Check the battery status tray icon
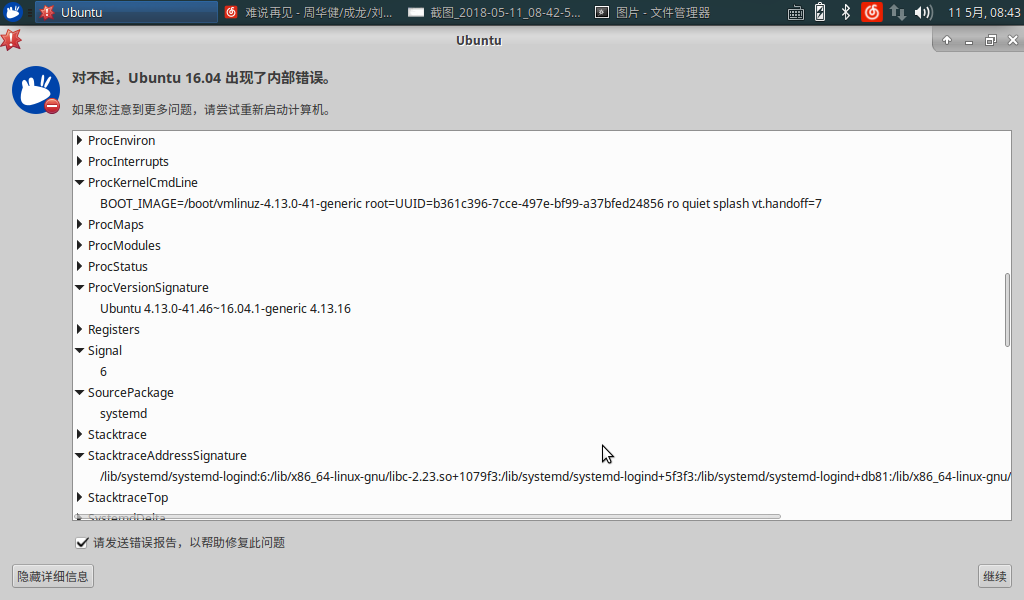The image size is (1024, 600). click(x=820, y=12)
